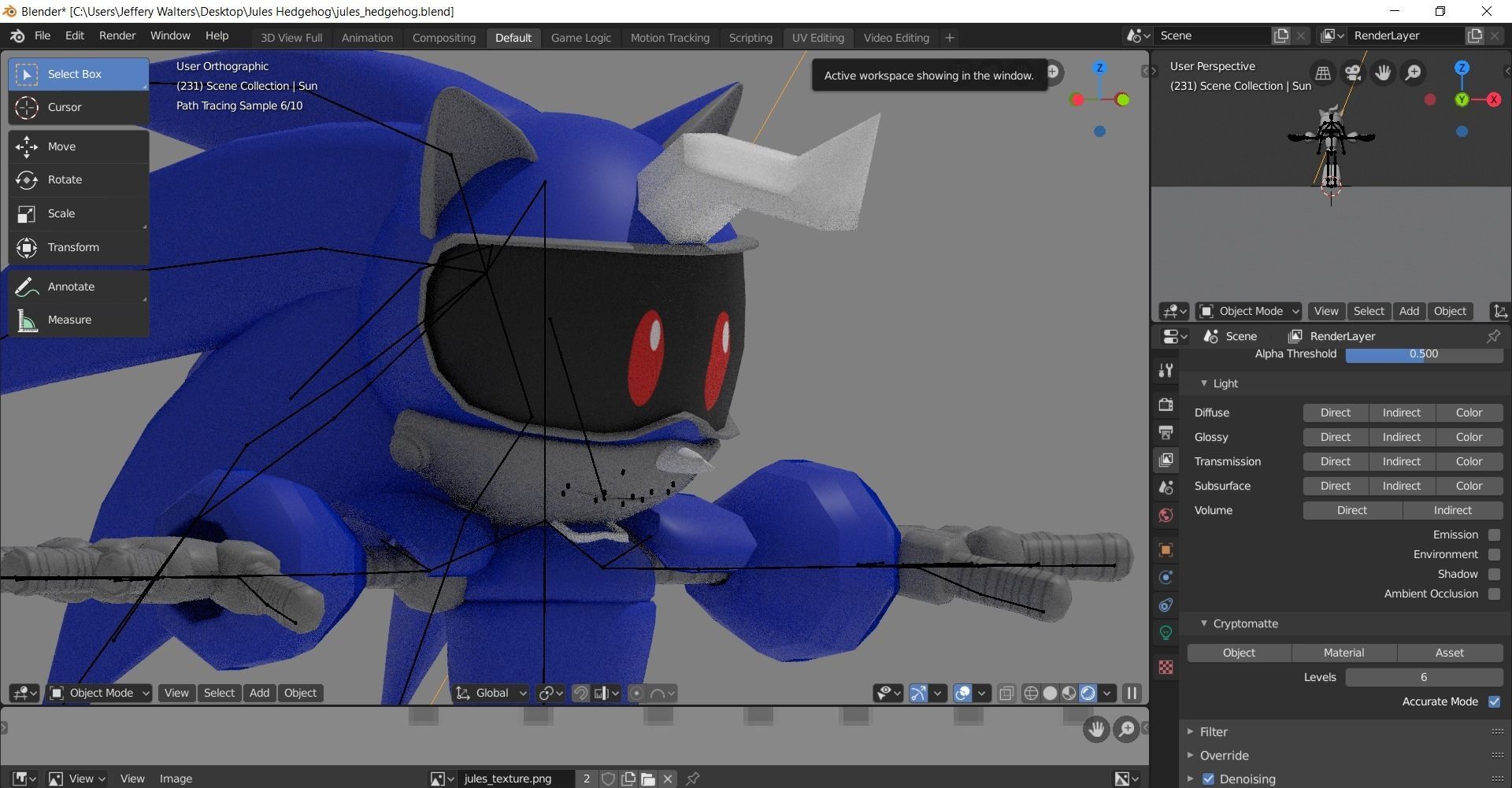Enable the Ambient Occlusion pass checkbox
Image resolution: width=1512 pixels, height=788 pixels.
coord(1494,594)
